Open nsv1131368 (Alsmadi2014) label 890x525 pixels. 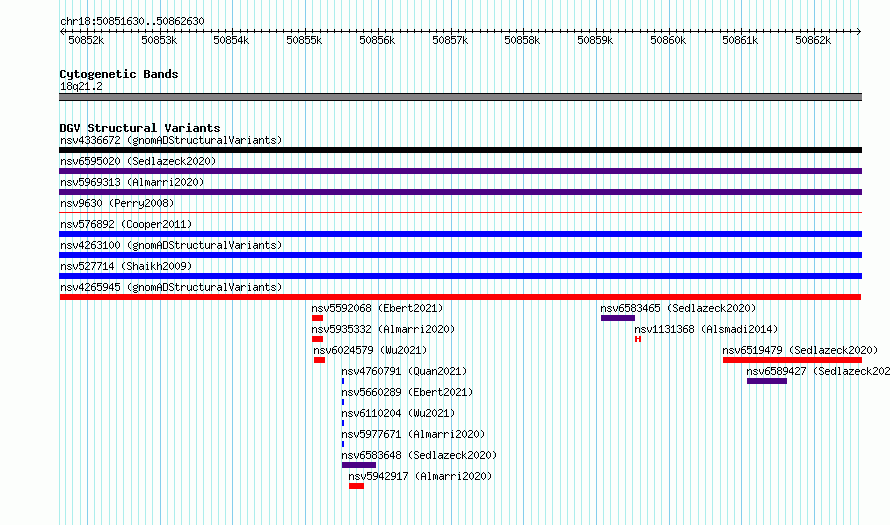(706, 329)
